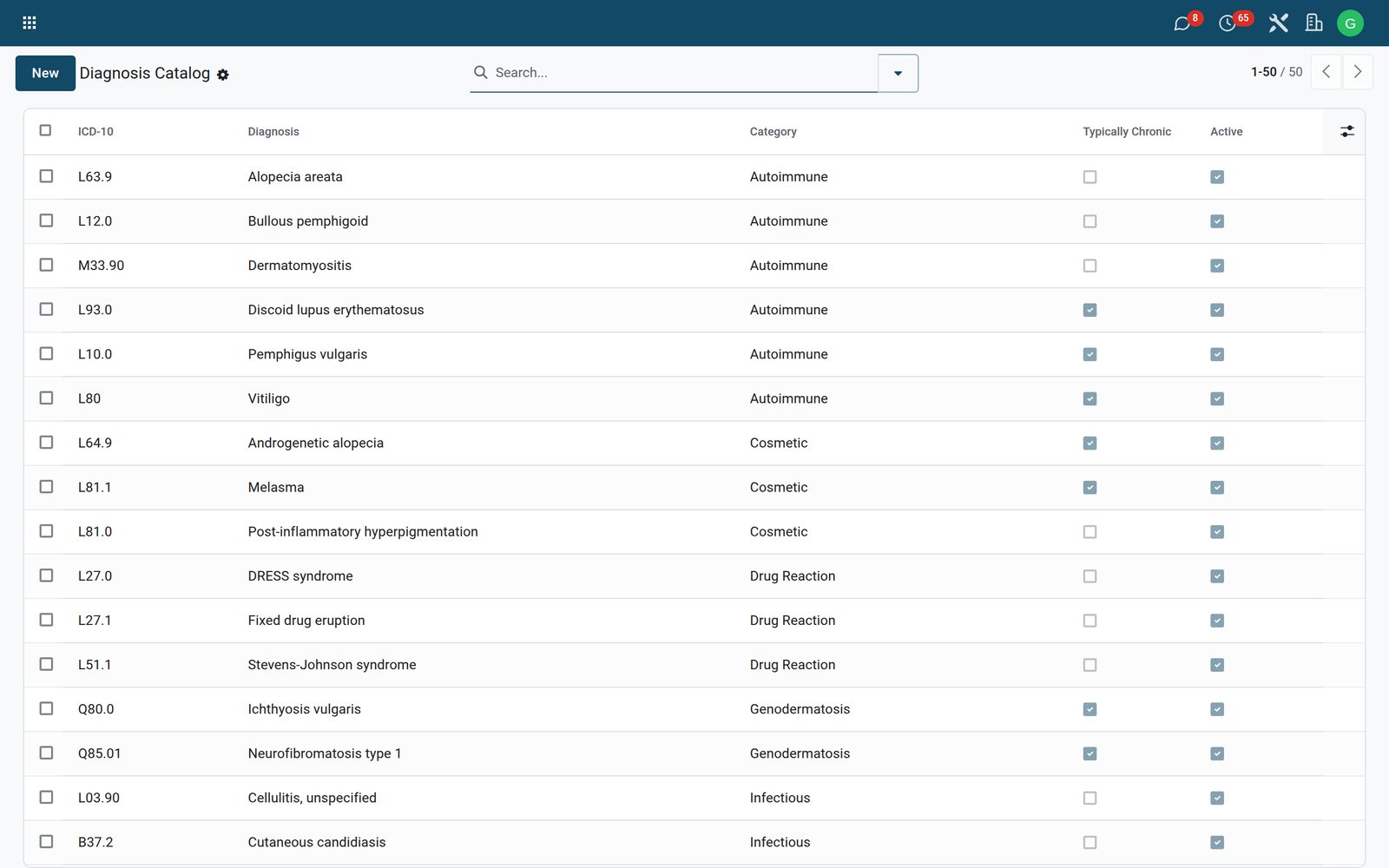Viewport: 1389px width, 868px height.
Task: Select the Dermatomyositis row checkbox
Action: [46, 265]
